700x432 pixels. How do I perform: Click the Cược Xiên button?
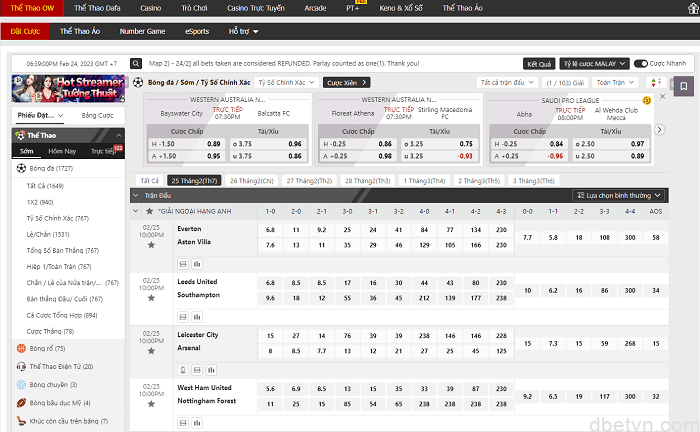tap(347, 83)
